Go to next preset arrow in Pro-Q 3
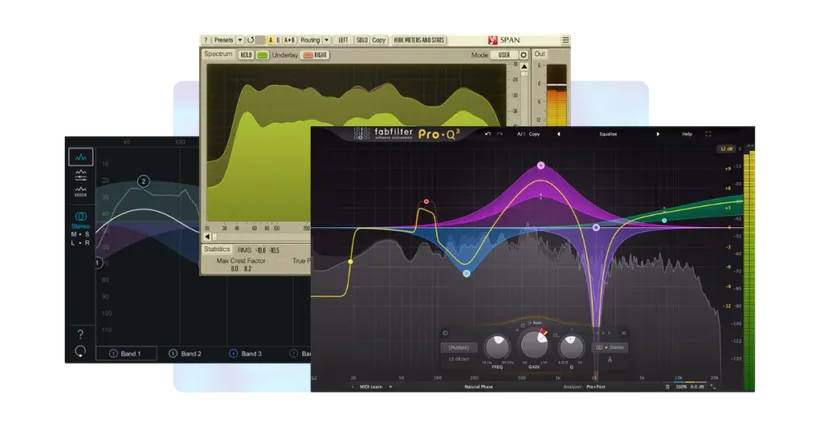 tap(658, 134)
